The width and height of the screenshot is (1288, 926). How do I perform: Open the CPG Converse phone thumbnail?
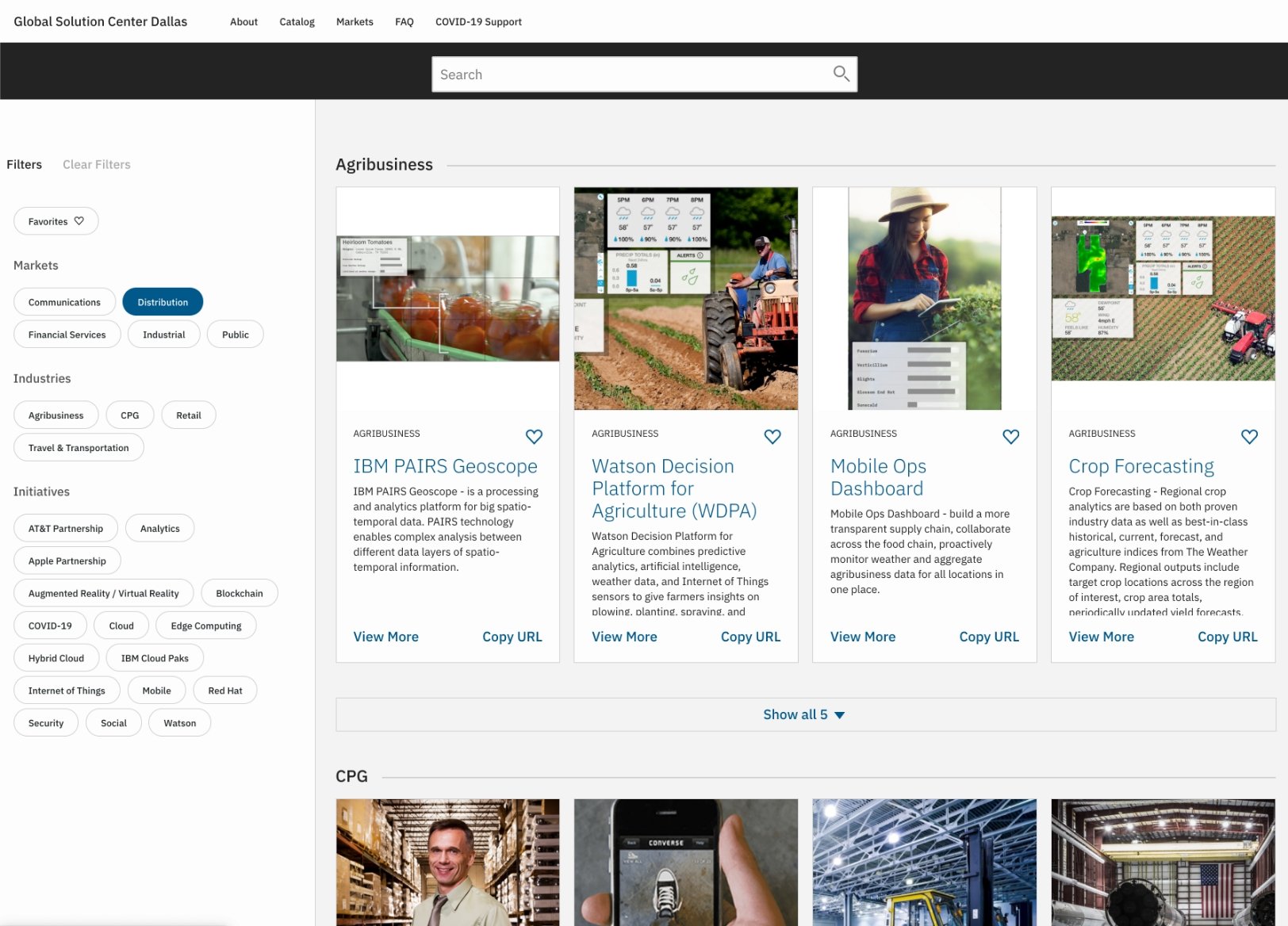[x=686, y=863]
